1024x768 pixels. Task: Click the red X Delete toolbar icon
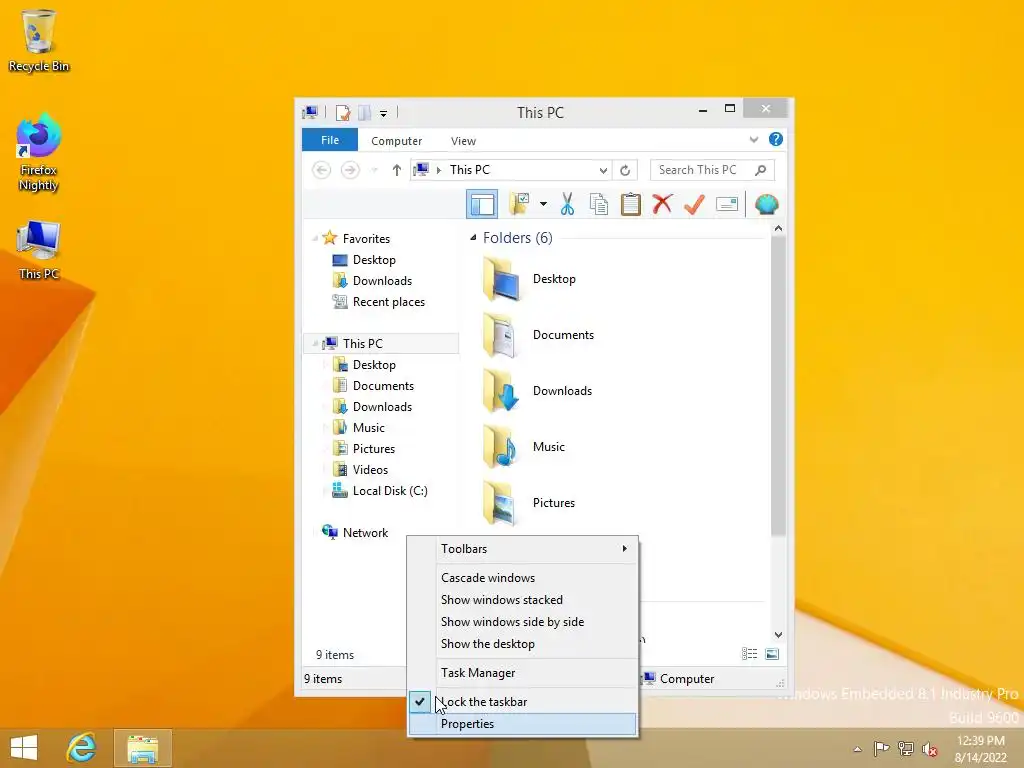[662, 204]
